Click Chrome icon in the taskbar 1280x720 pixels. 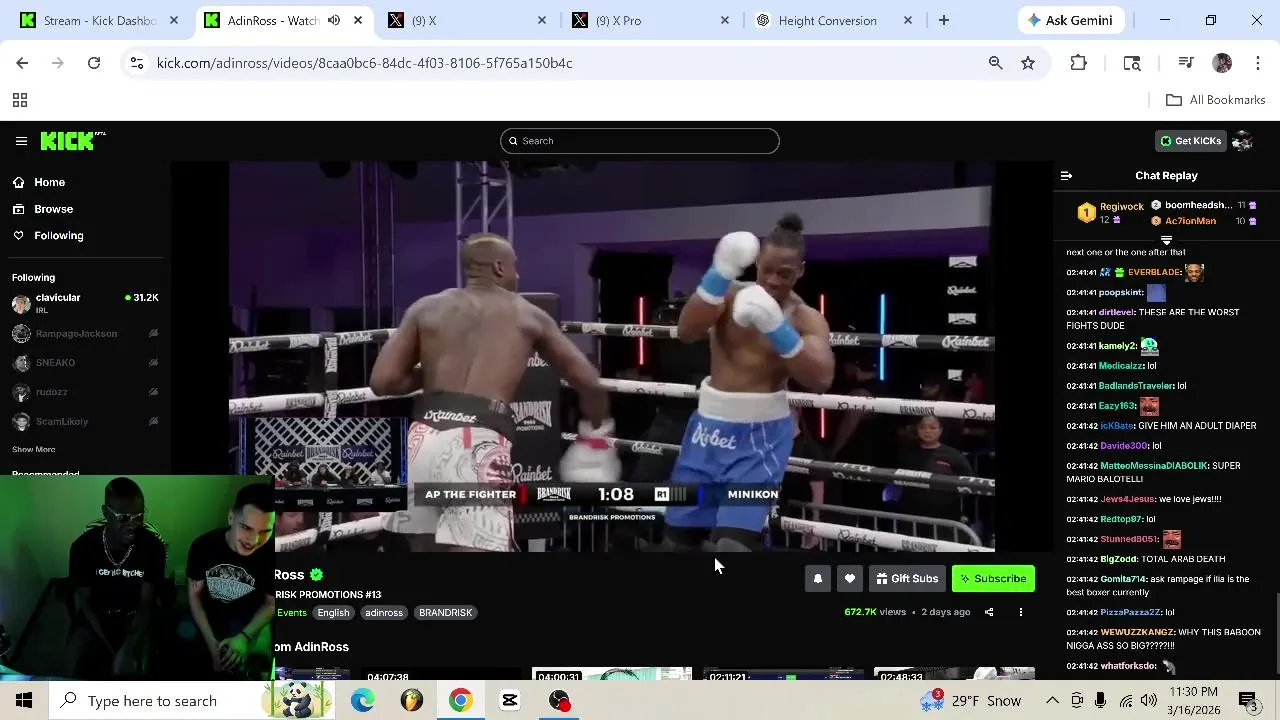[460, 700]
